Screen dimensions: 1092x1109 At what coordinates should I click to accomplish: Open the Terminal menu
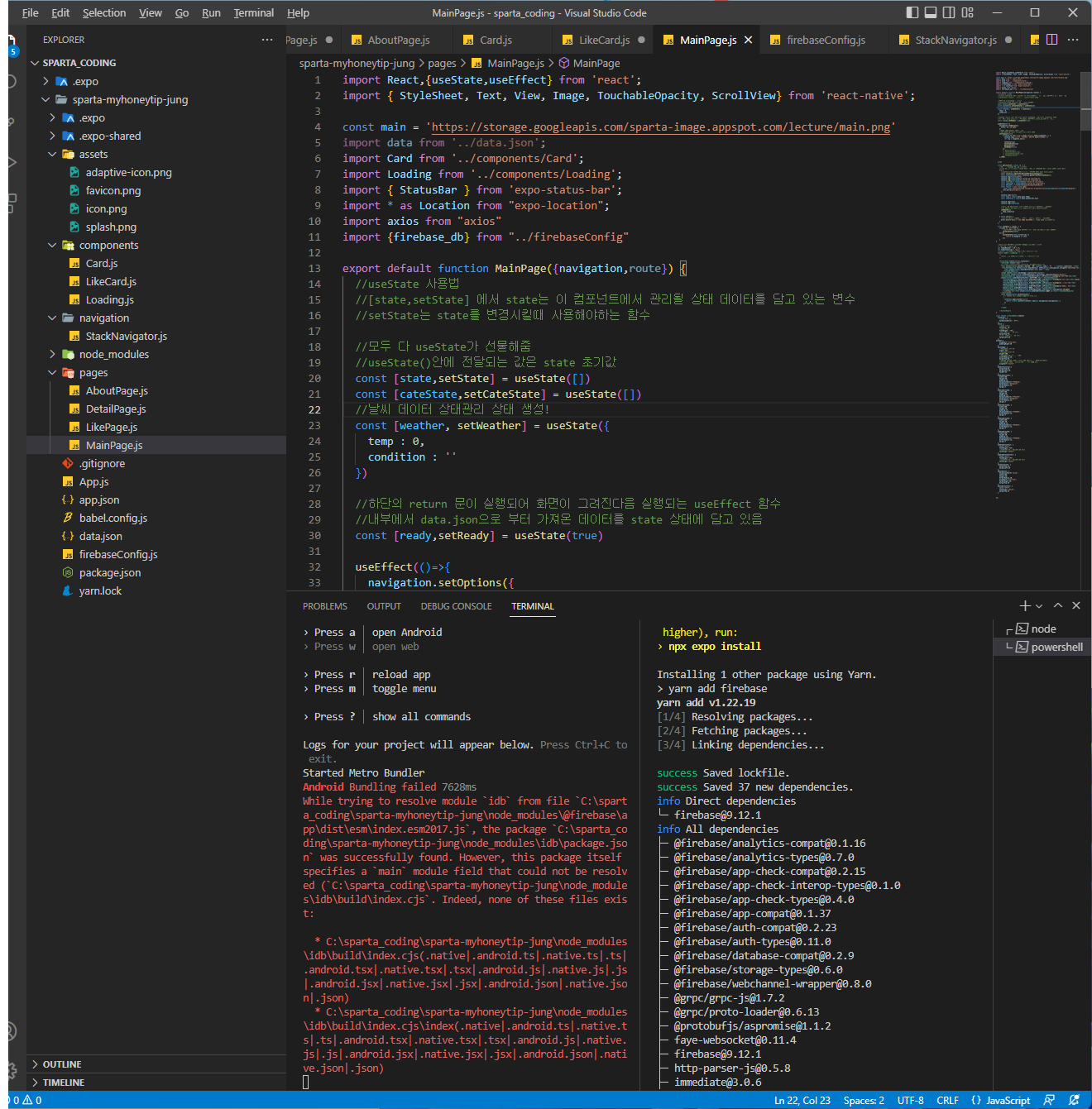(254, 12)
